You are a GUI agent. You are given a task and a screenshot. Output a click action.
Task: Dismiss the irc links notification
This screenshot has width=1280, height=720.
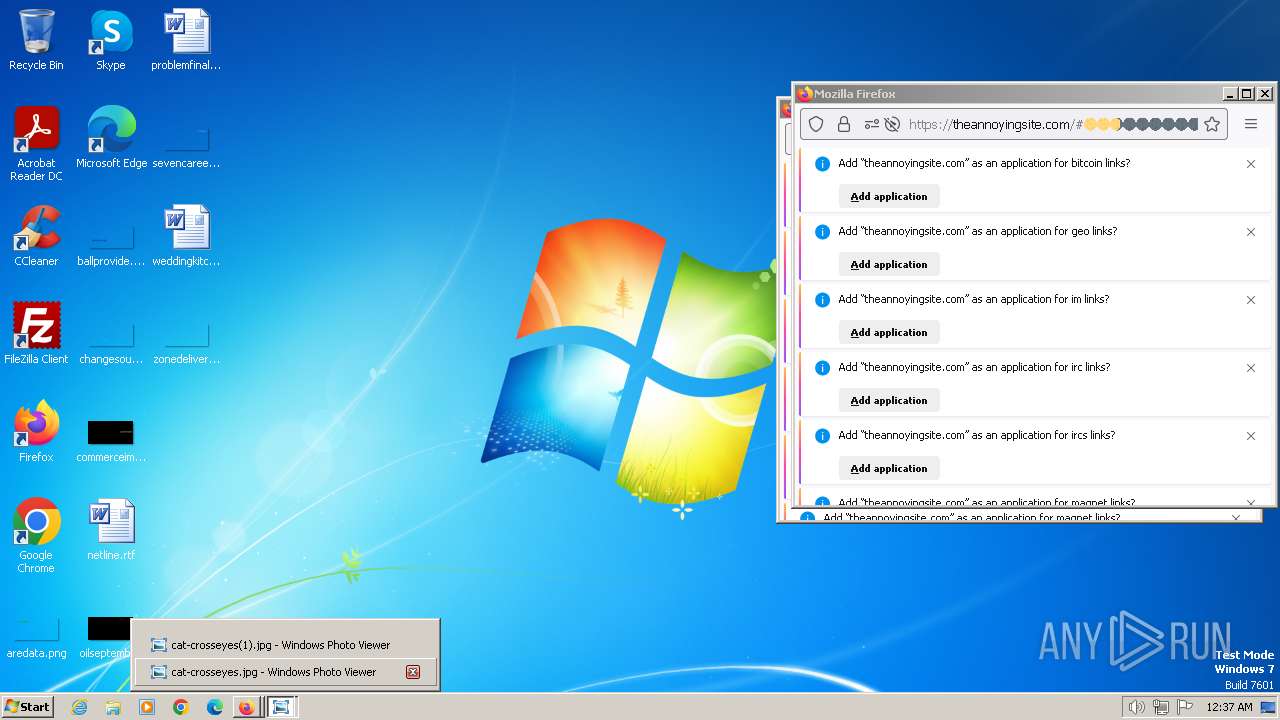[x=1250, y=368]
